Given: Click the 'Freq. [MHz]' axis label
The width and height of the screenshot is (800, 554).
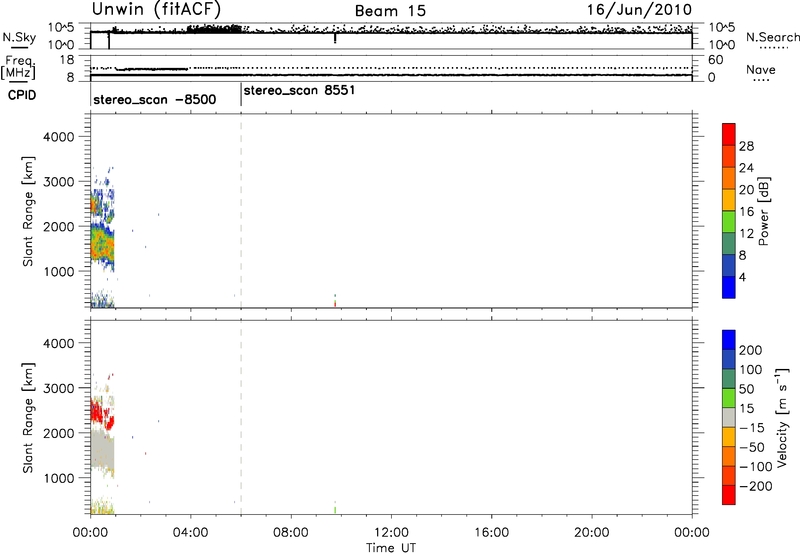Looking at the screenshot, I should tap(18, 68).
